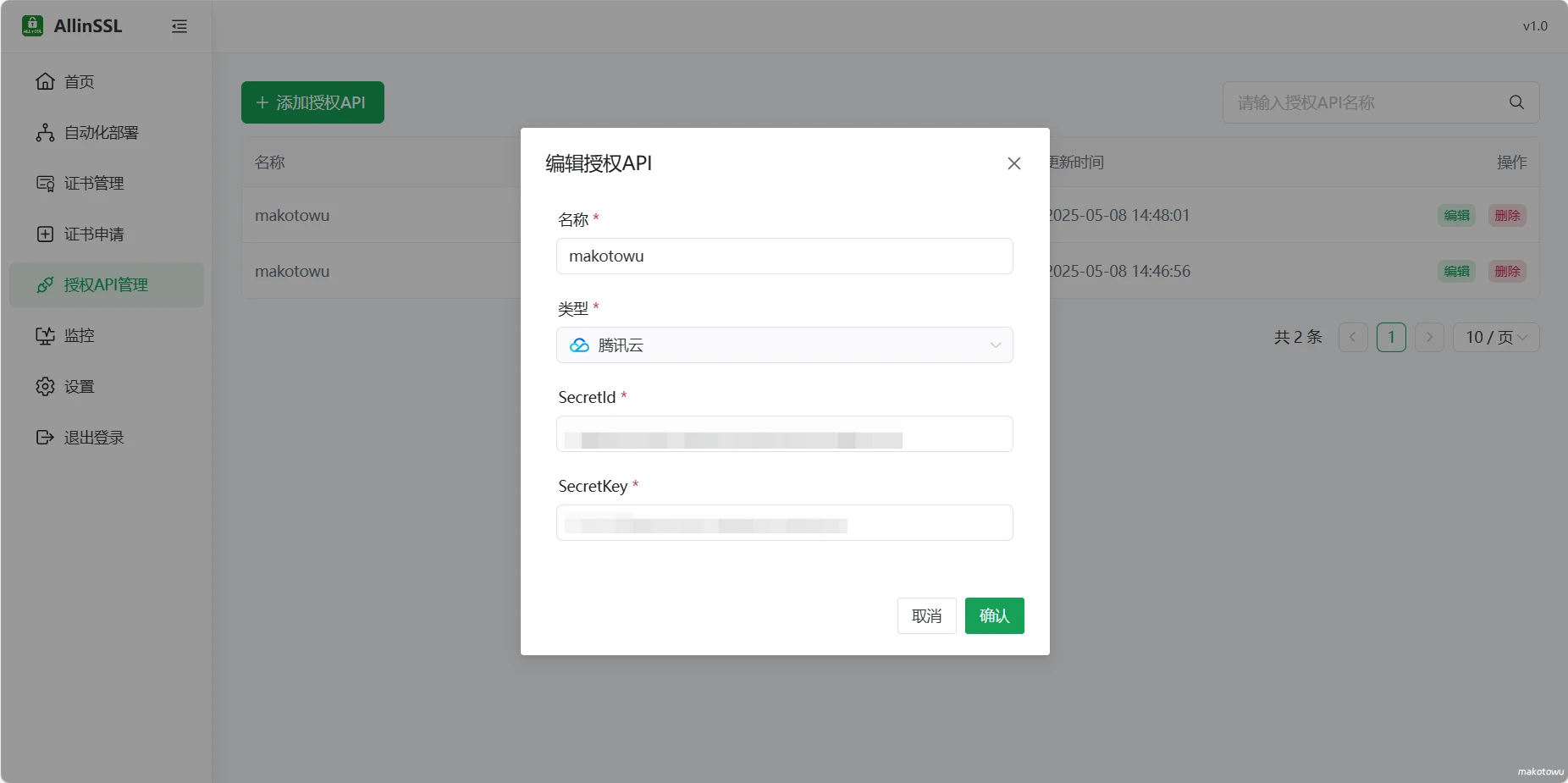Image resolution: width=1568 pixels, height=783 pixels.
Task: Click the AllinSSL logo icon
Action: [x=32, y=25]
